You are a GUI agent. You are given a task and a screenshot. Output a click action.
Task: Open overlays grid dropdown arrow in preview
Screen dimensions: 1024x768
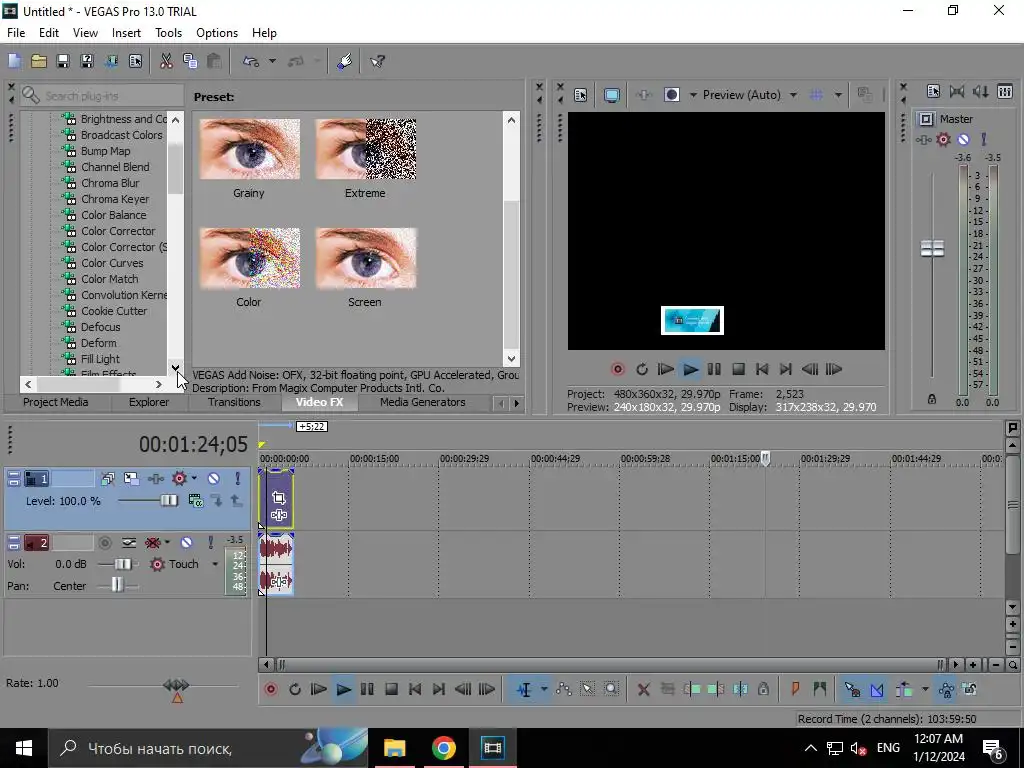tap(838, 95)
